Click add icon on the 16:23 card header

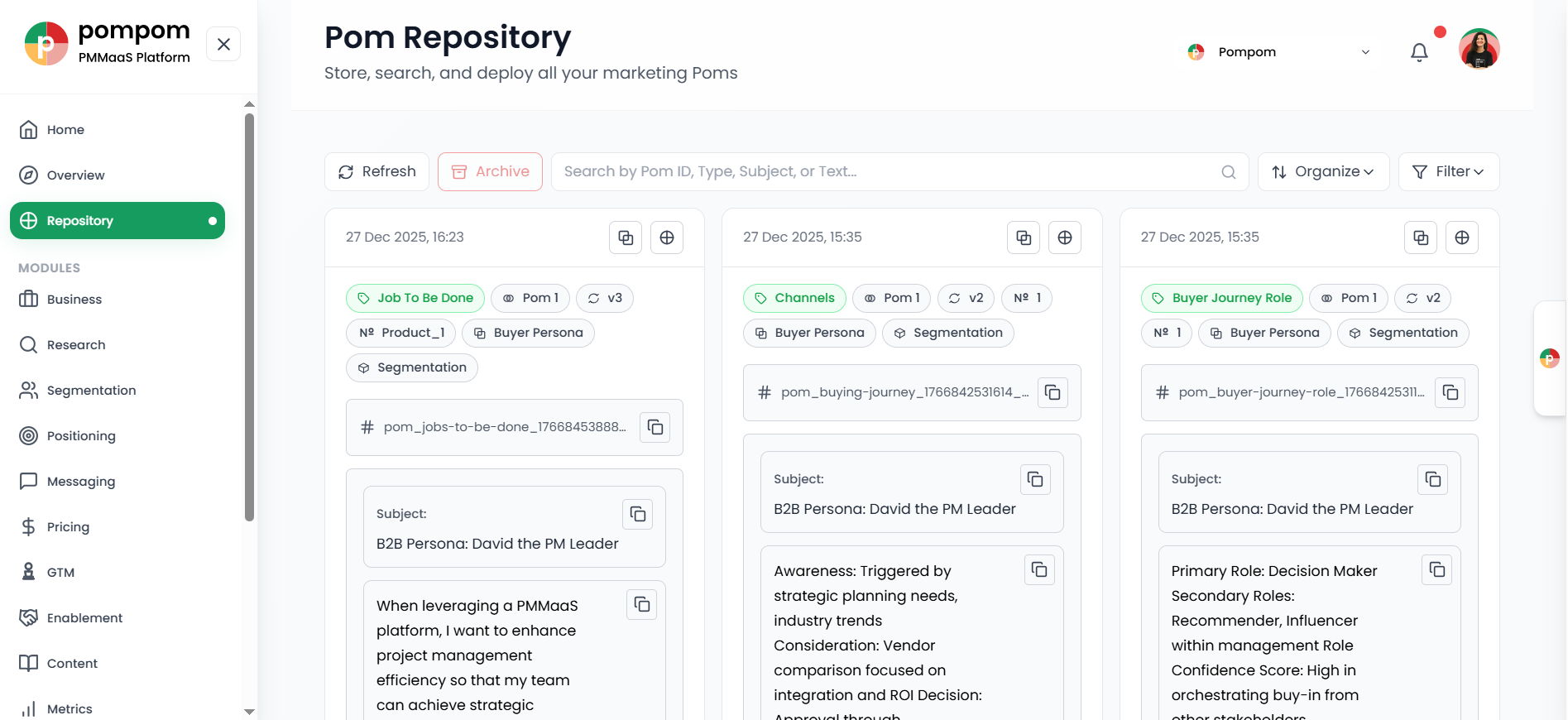(667, 238)
